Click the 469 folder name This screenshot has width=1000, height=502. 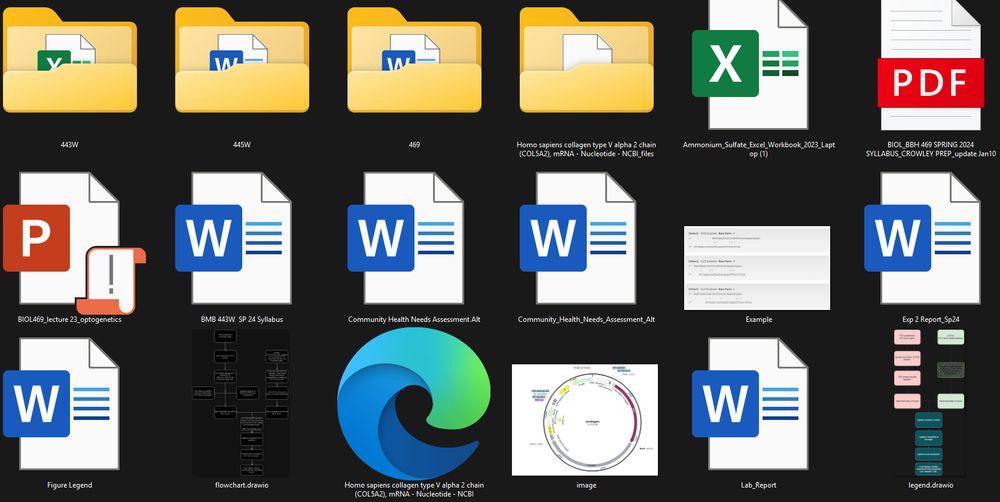414,145
